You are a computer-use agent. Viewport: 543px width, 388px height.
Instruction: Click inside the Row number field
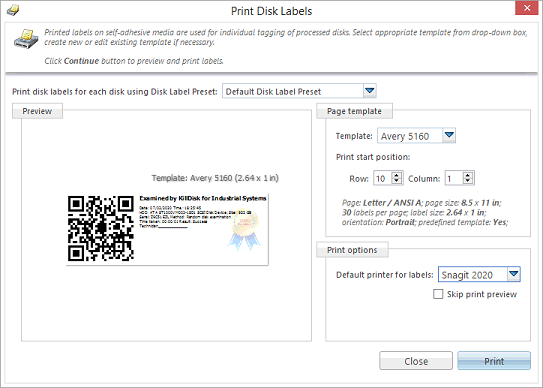tap(383, 178)
